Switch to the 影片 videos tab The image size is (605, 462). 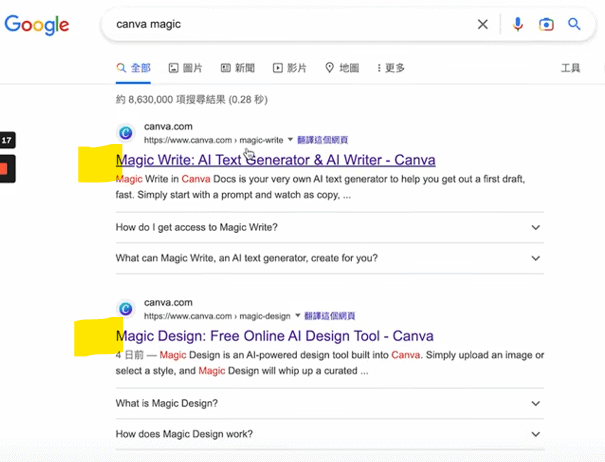tap(290, 68)
